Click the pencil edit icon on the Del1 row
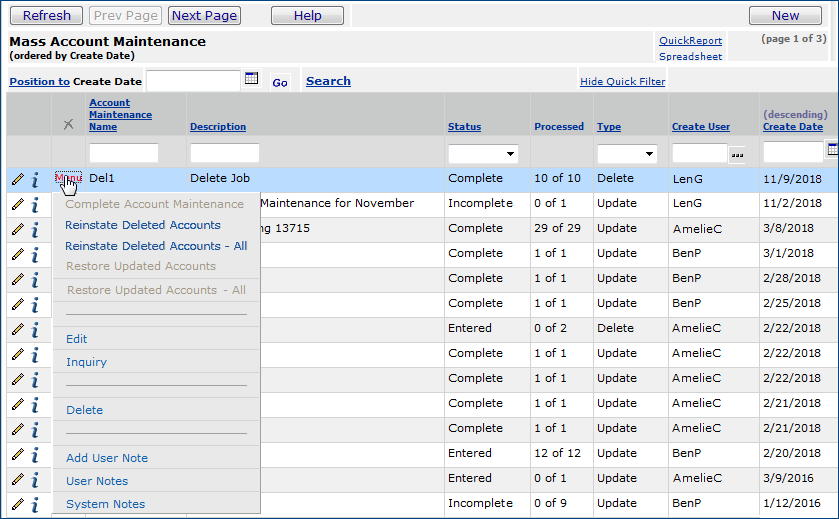The width and height of the screenshot is (839, 519). [17, 179]
